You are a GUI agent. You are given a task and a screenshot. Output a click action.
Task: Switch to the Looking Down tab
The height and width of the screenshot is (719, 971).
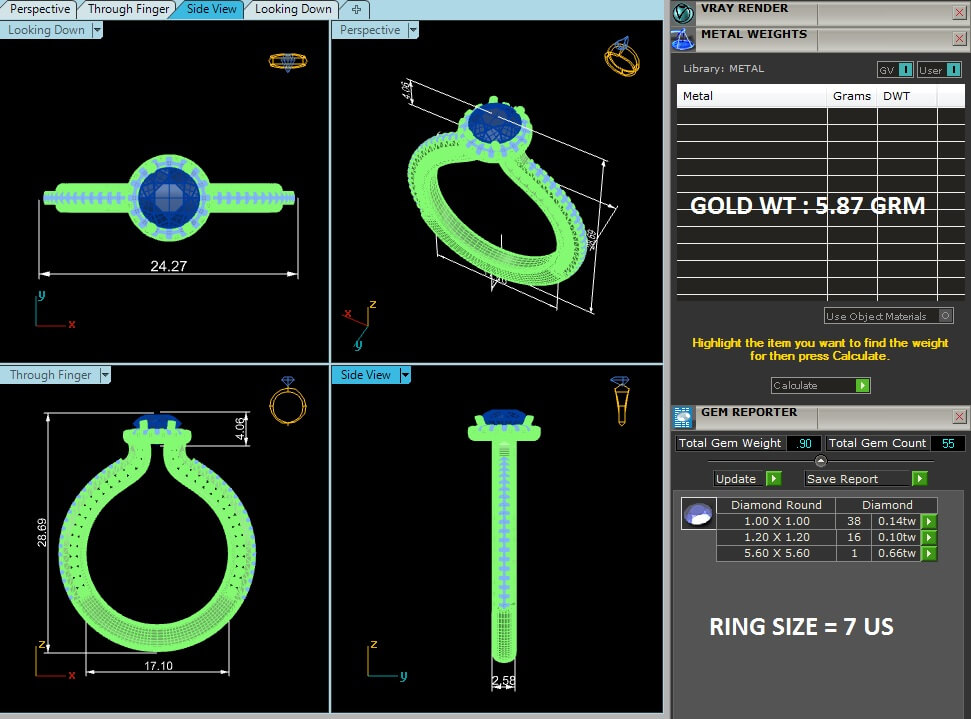point(292,9)
